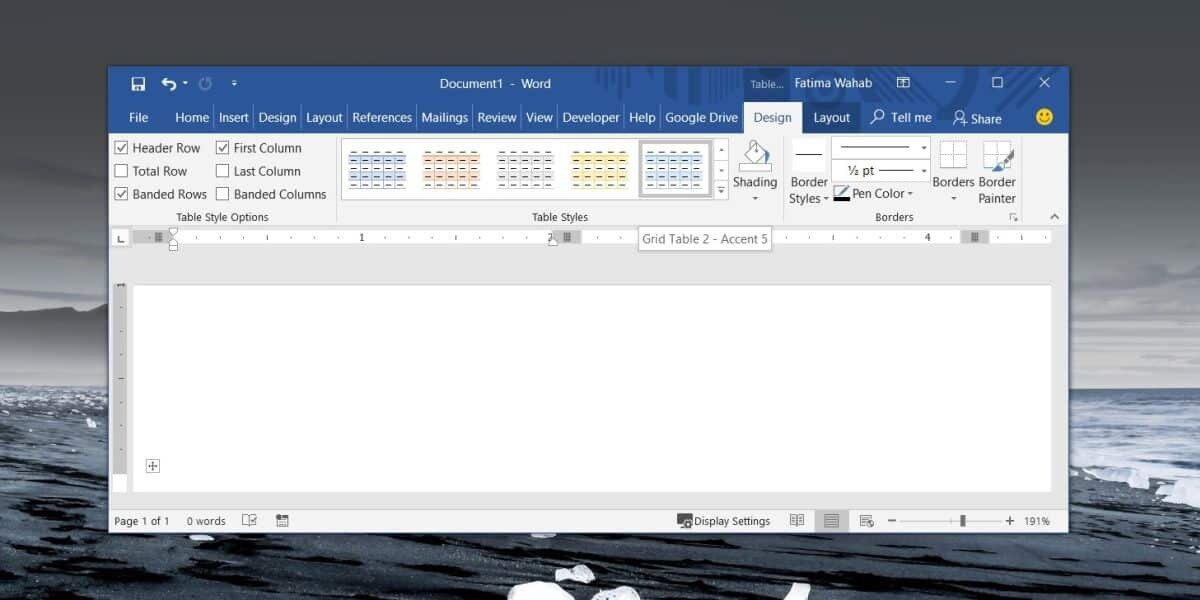Check the Banded Columns option

(x=221, y=194)
